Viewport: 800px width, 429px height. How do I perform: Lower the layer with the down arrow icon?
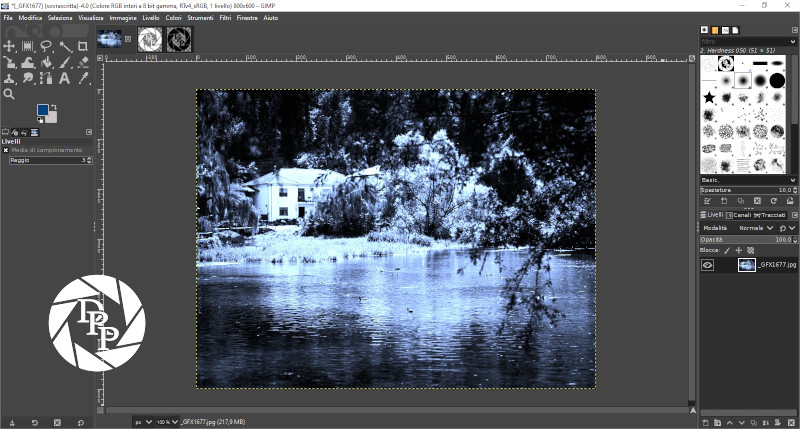point(742,423)
